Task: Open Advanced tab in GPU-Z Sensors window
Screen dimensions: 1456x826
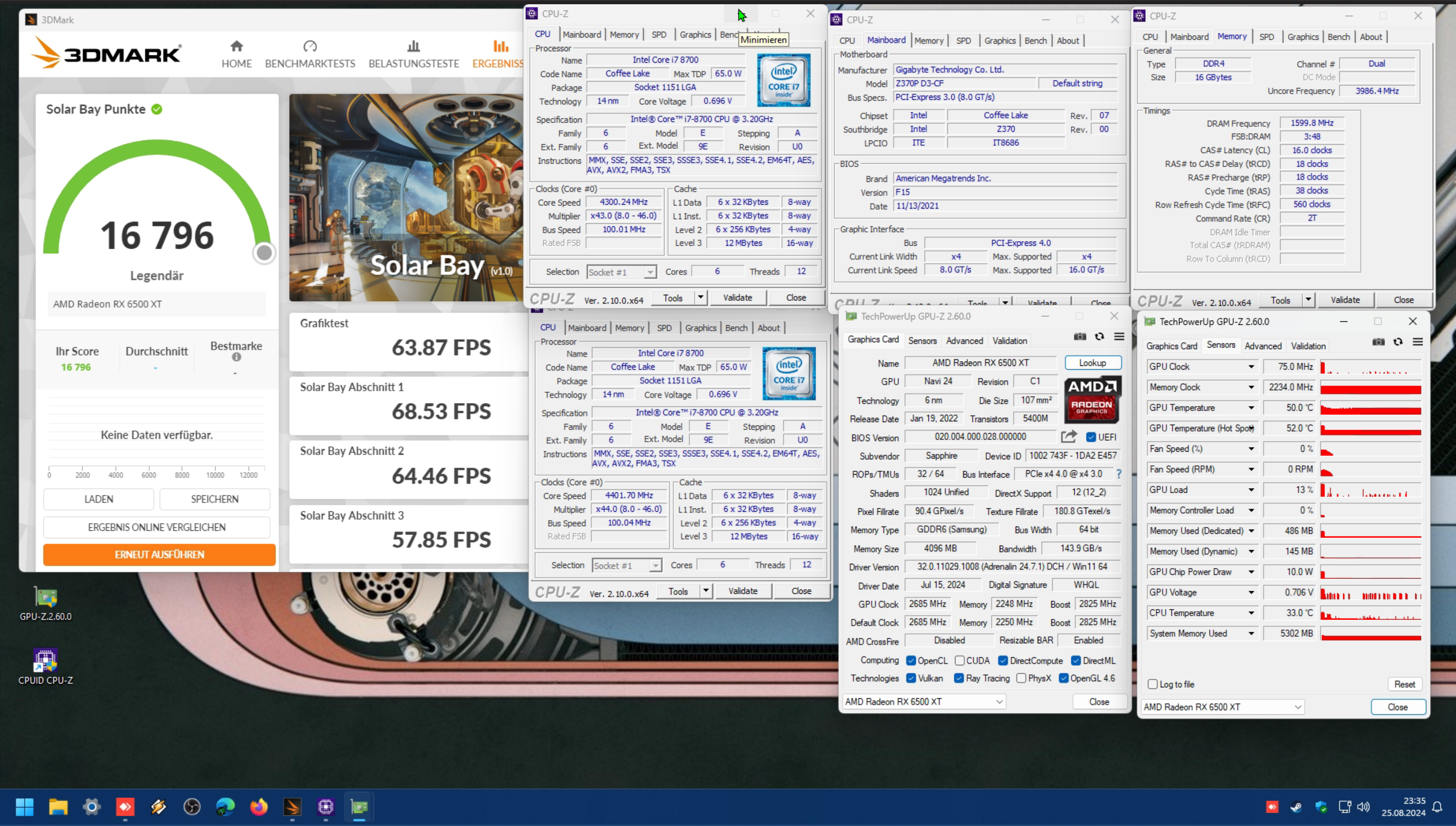Action: point(1263,346)
